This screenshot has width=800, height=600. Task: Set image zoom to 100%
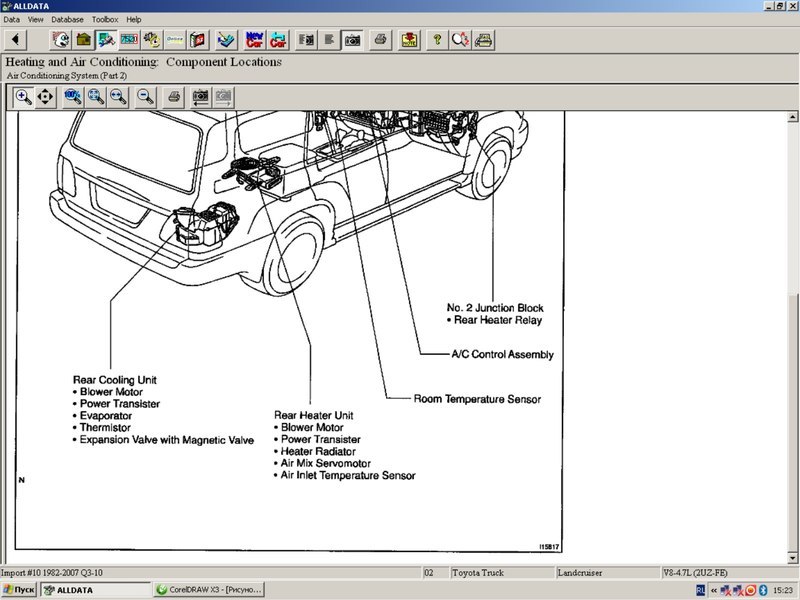(x=72, y=96)
